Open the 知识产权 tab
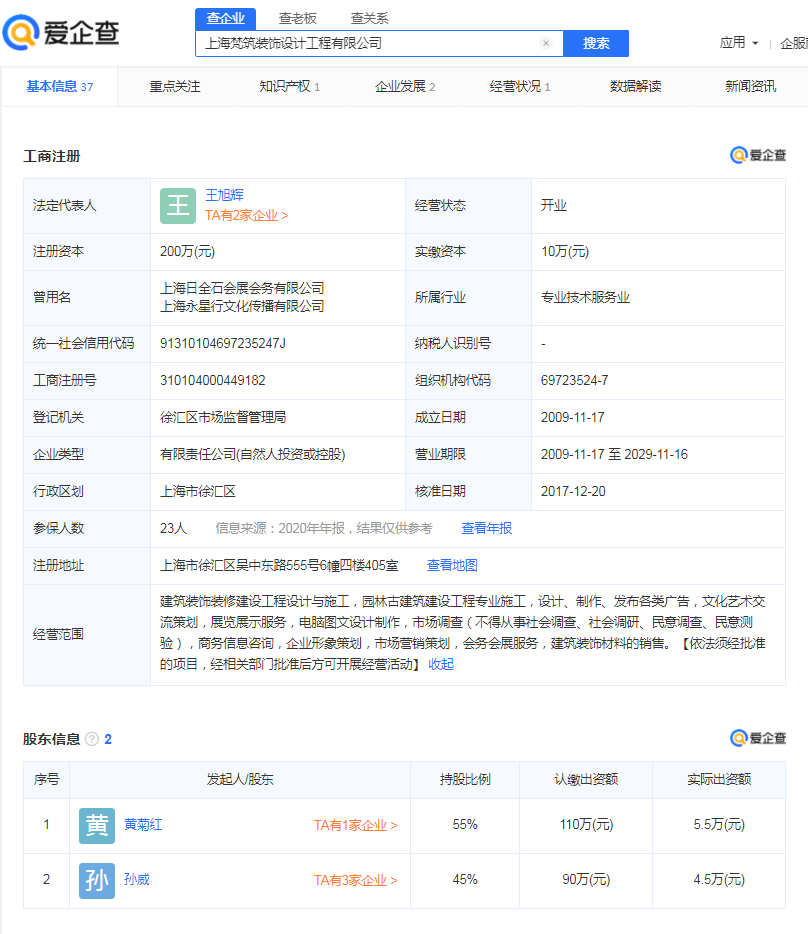808x934 pixels. (289, 87)
